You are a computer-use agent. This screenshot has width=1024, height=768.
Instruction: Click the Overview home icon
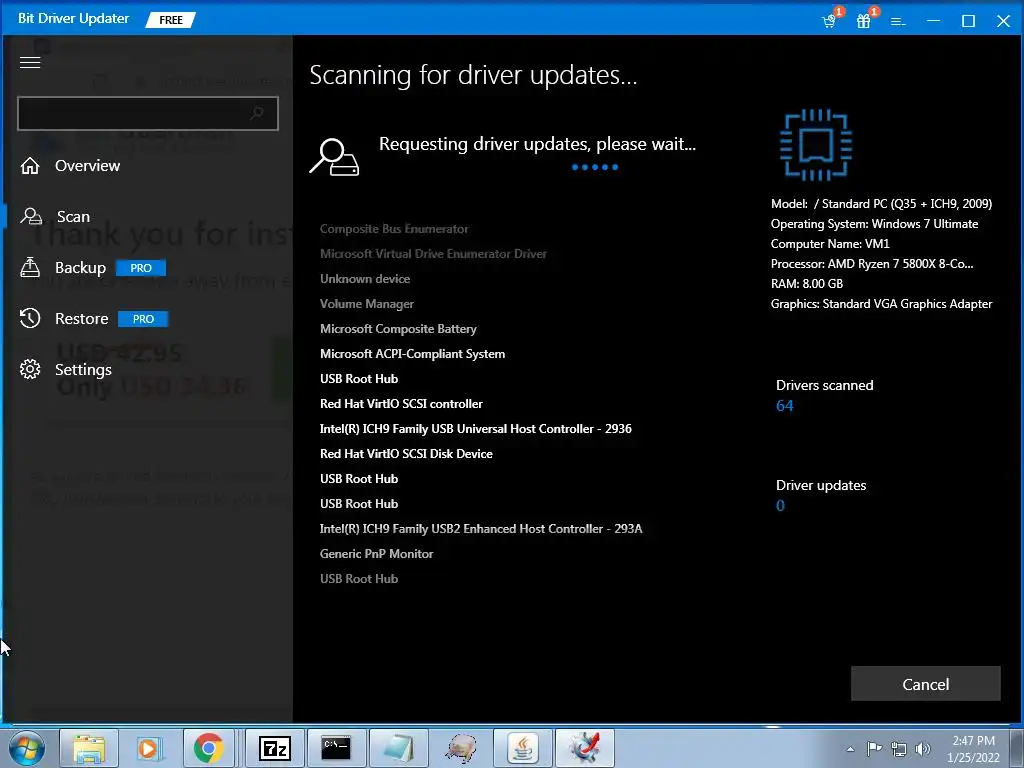pyautogui.click(x=30, y=166)
